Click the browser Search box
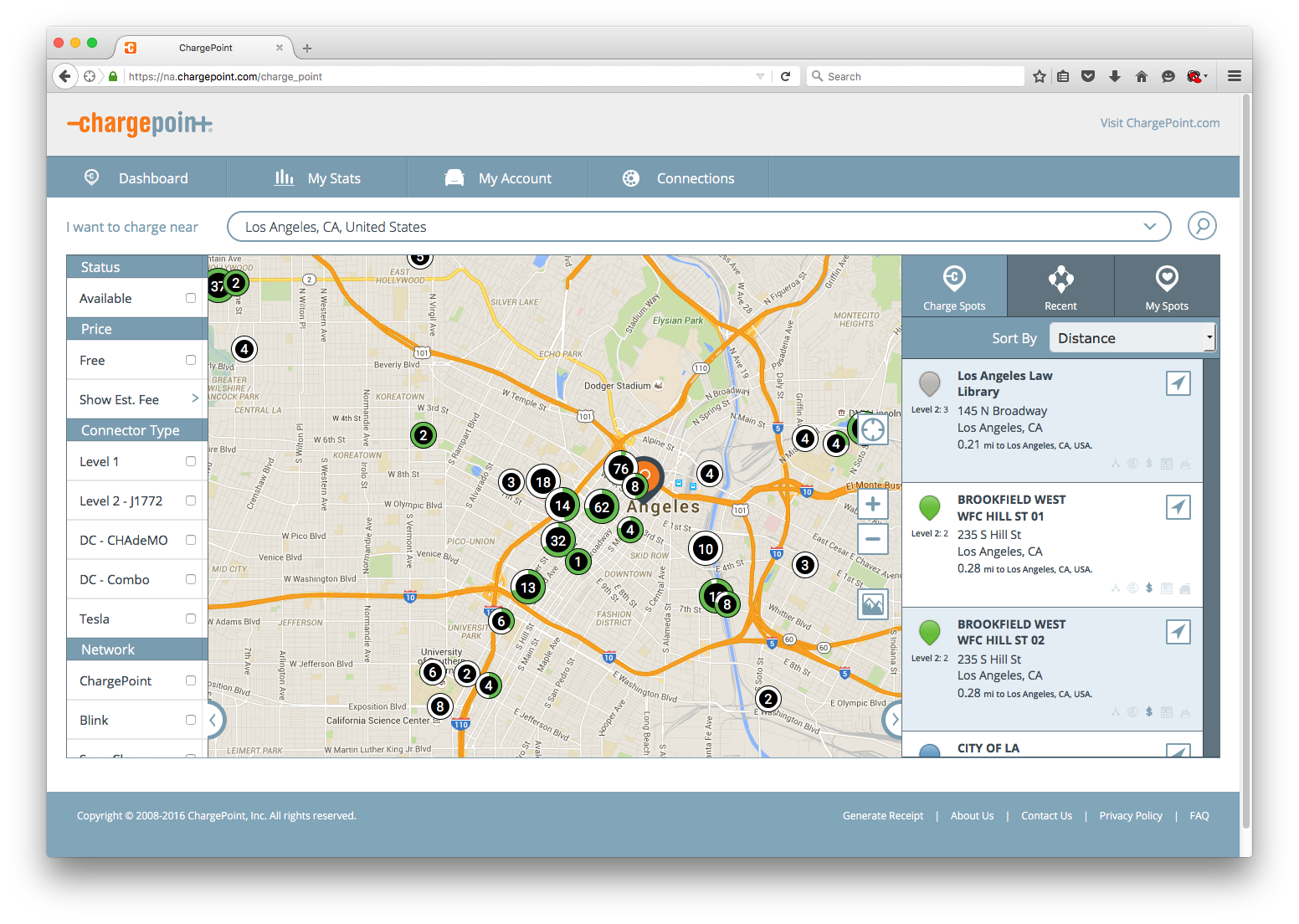1299x924 pixels. tap(914, 76)
